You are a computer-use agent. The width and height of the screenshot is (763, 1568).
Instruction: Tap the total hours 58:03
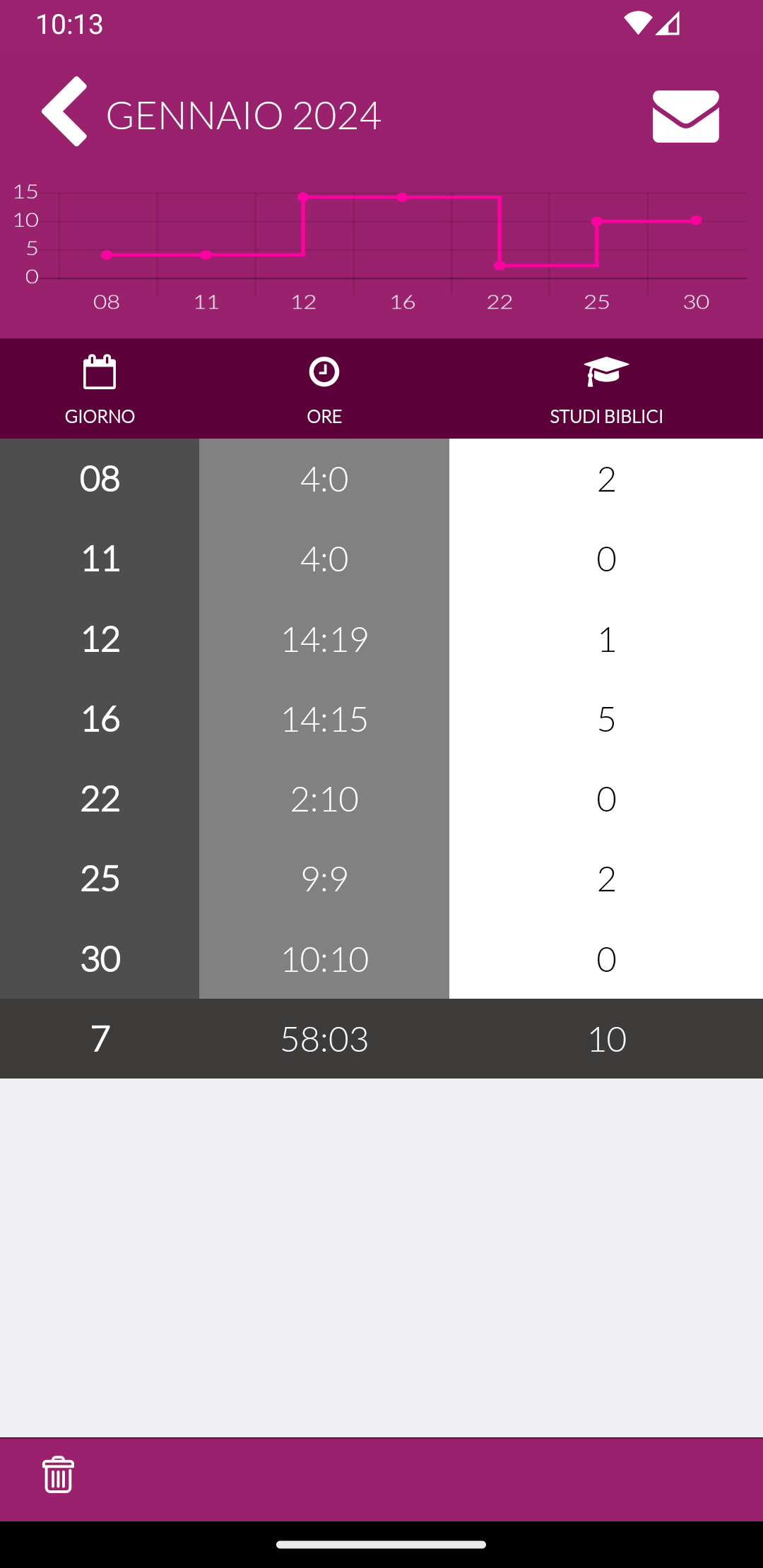324,1039
